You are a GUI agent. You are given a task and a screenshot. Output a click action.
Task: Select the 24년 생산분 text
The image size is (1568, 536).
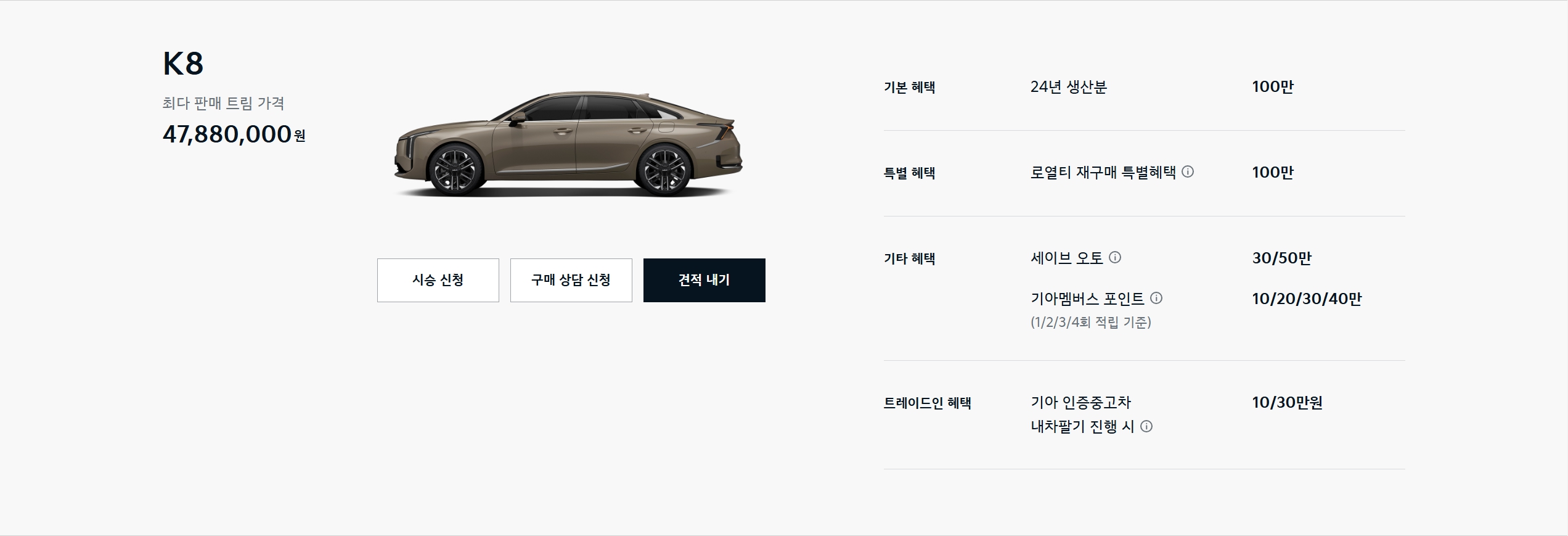point(1069,86)
